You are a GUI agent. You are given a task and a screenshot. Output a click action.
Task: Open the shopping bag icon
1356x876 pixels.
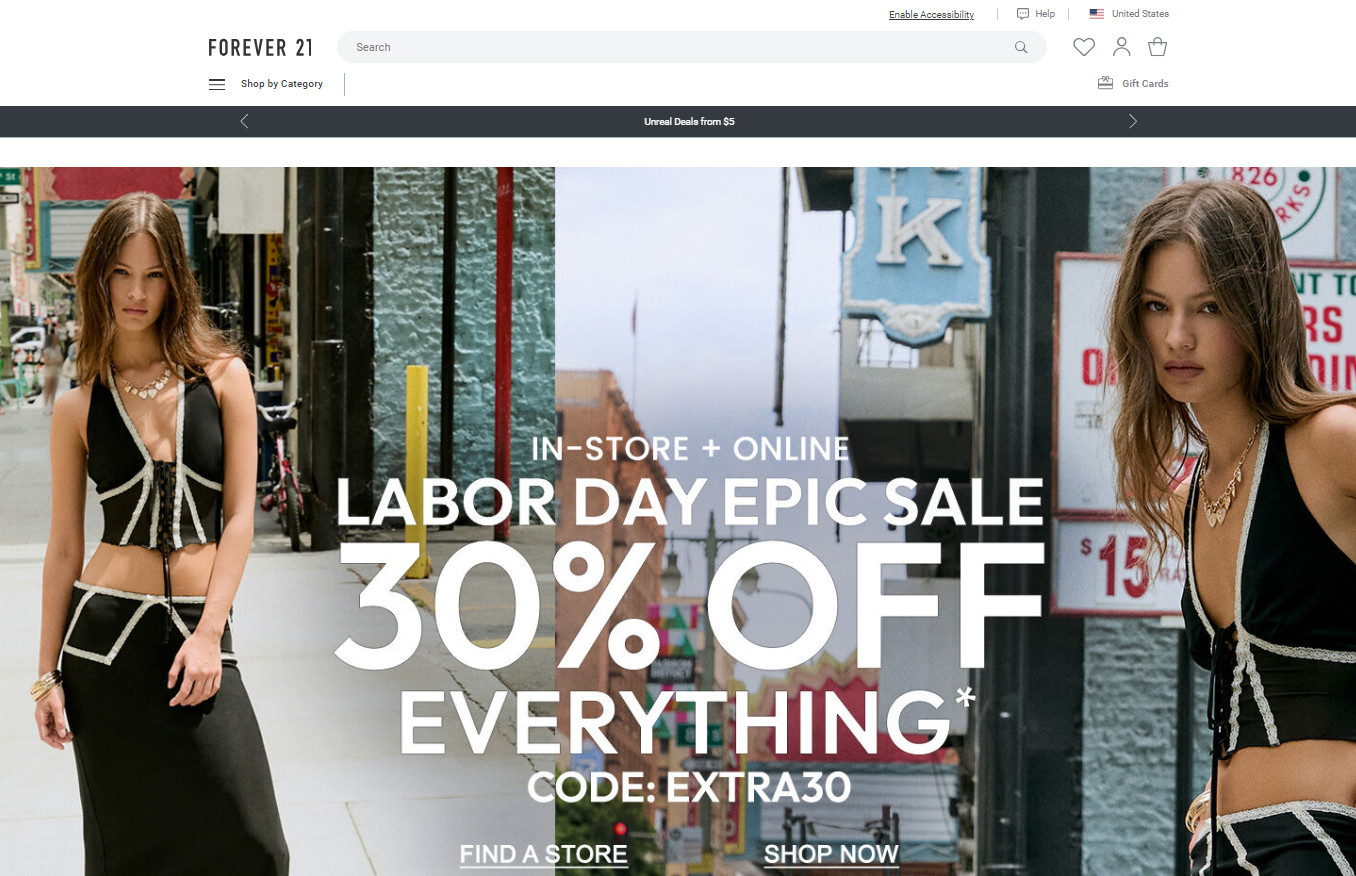1157,47
